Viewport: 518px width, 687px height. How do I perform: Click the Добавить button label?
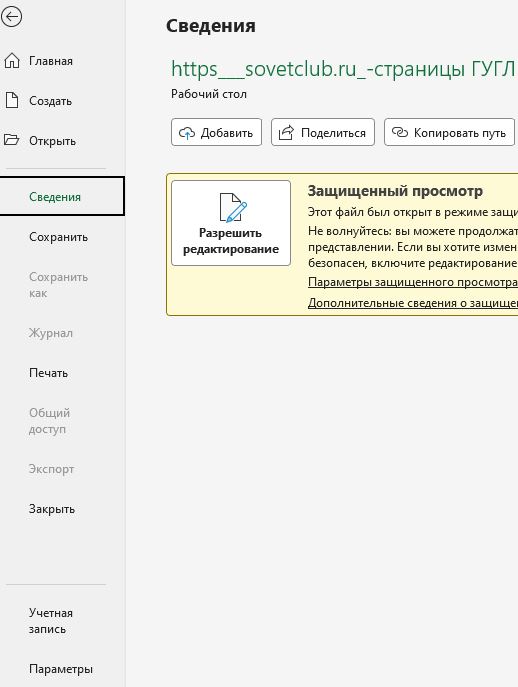pos(227,133)
